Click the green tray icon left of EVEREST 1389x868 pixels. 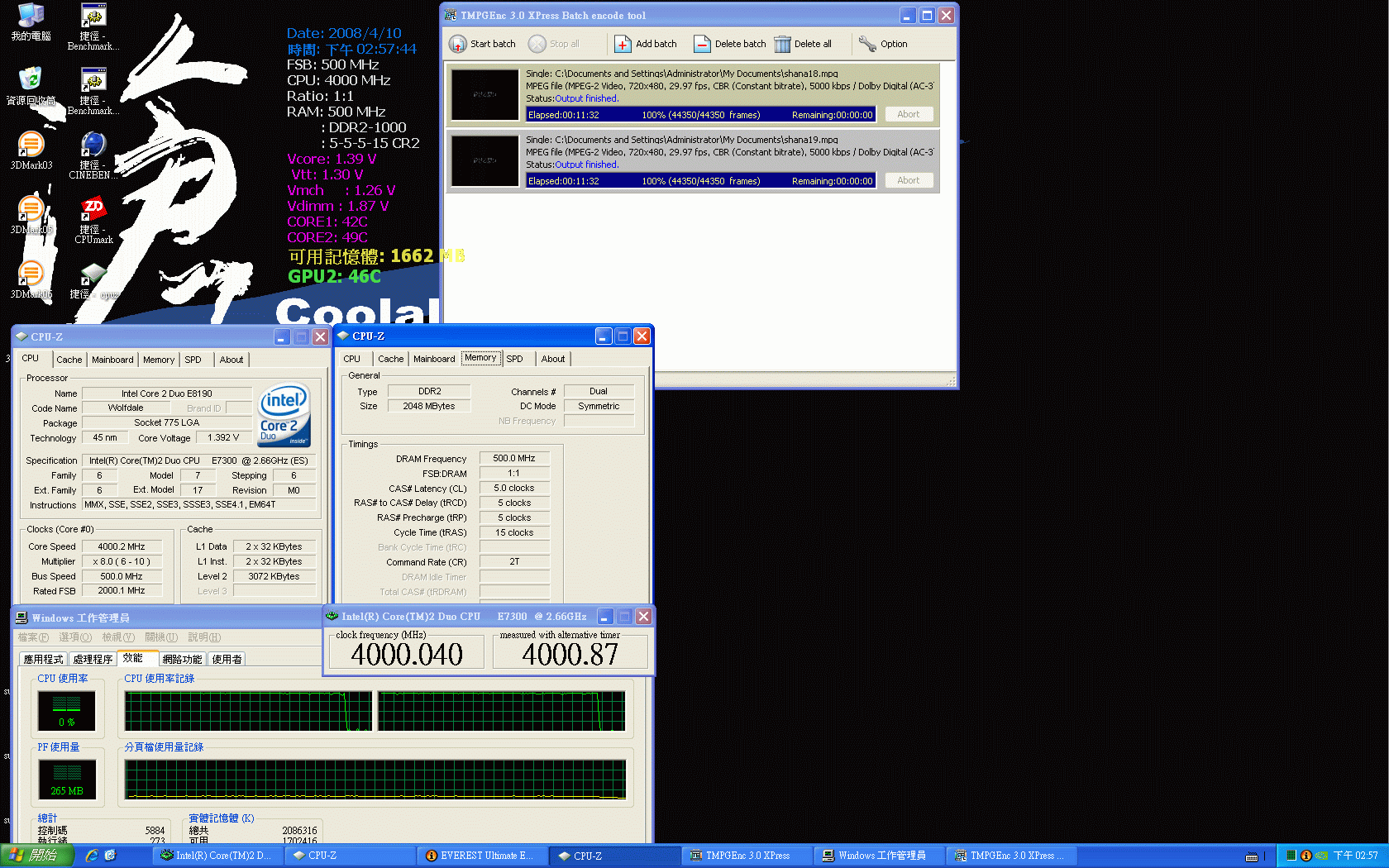[x=1291, y=856]
